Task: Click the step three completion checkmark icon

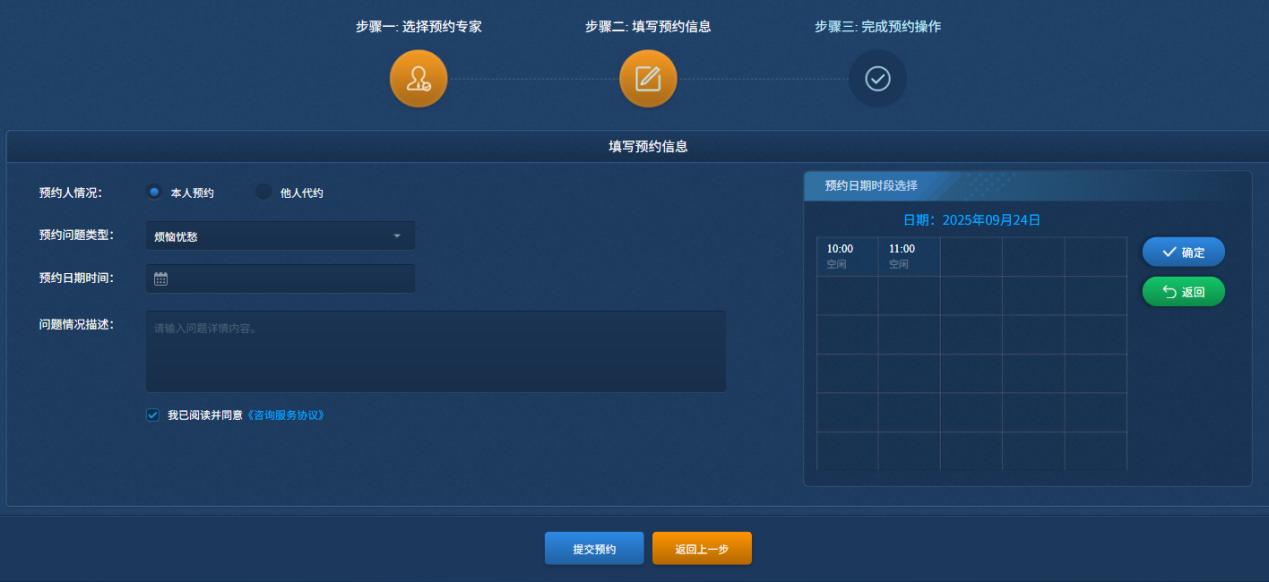Action: [x=877, y=79]
